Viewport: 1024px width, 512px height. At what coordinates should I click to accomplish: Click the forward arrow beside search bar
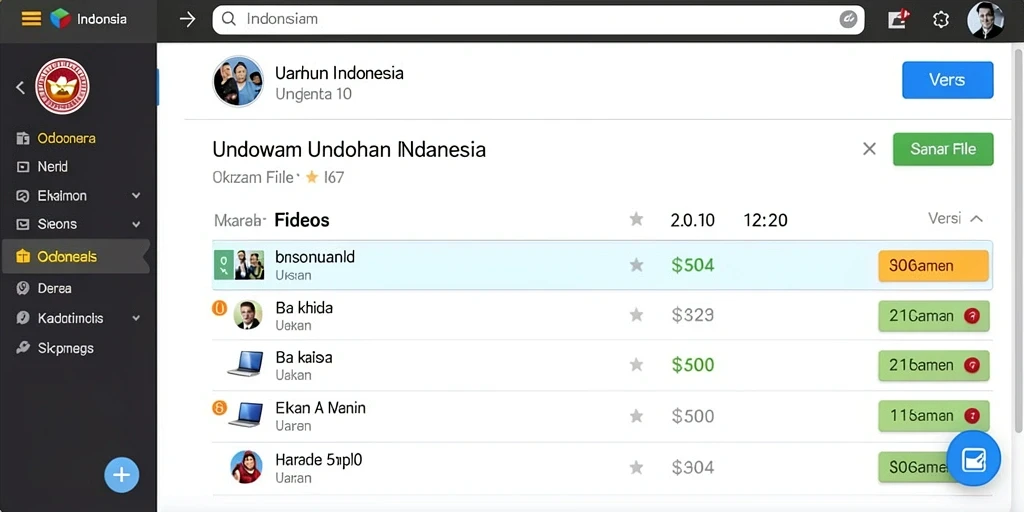(187, 20)
